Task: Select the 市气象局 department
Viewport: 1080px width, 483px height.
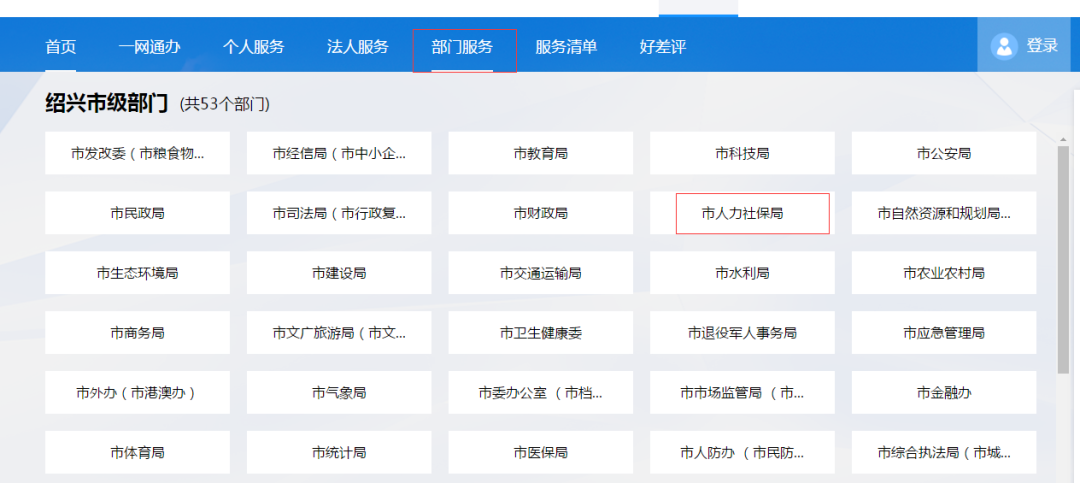Action: tap(340, 393)
